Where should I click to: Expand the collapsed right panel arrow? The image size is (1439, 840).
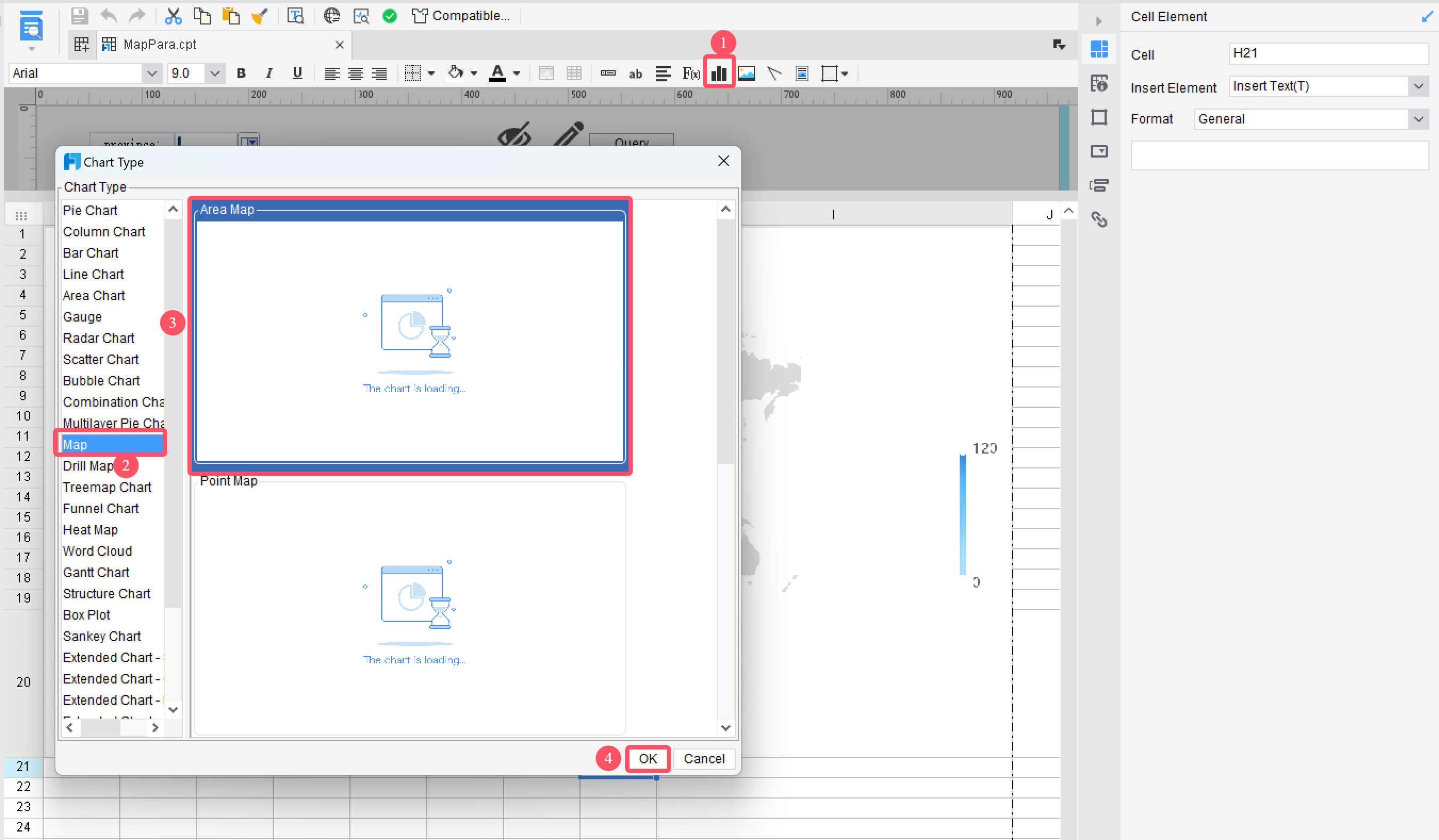1099,21
